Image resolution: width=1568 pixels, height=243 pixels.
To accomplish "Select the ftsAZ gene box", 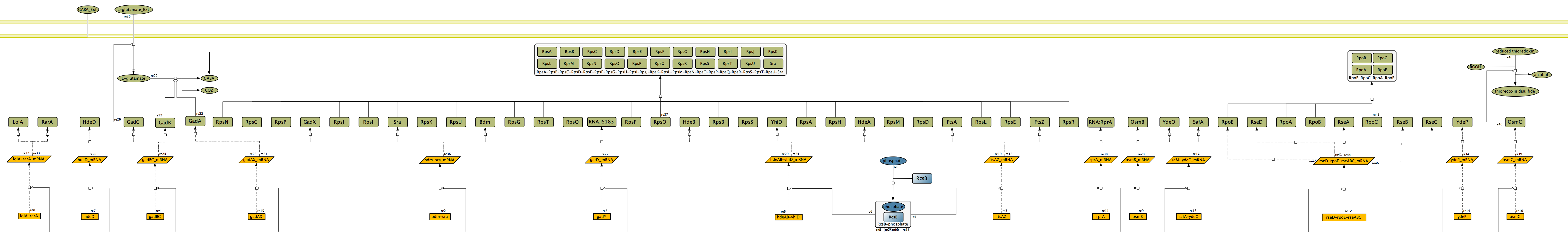I will [x=1001, y=216].
